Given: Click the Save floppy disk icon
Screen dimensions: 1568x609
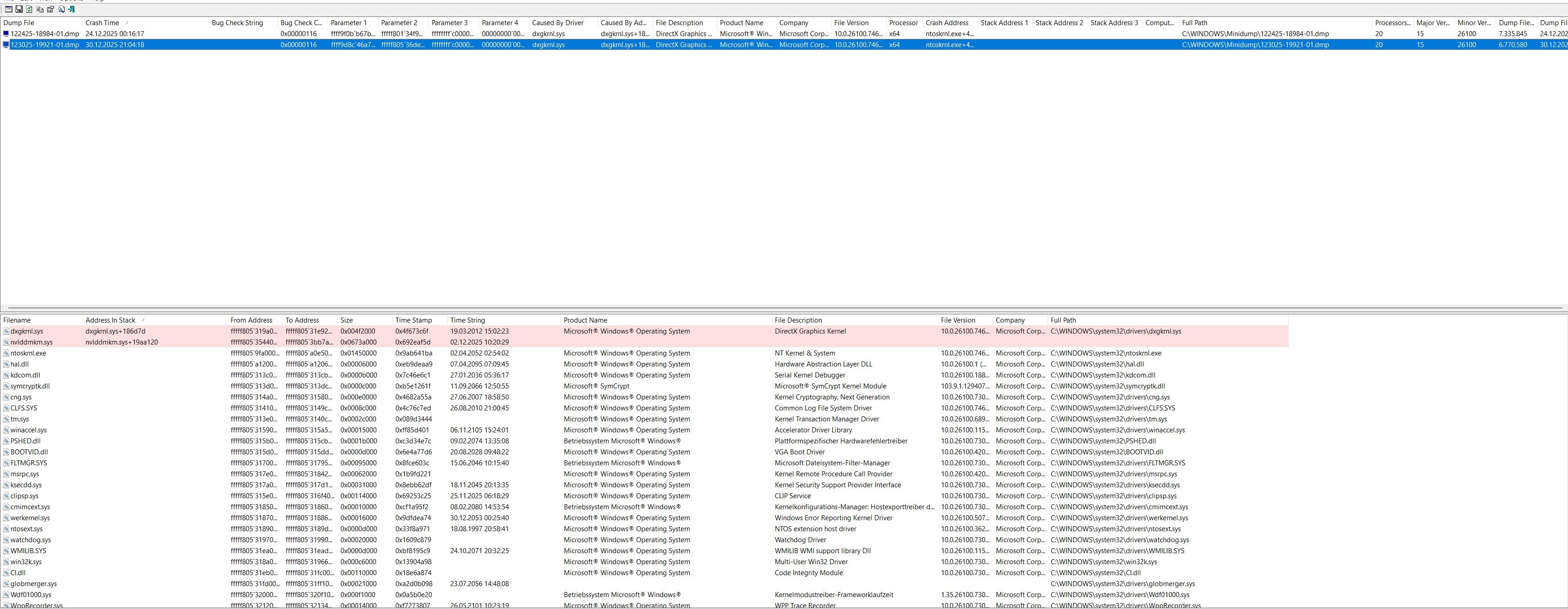Looking at the screenshot, I should (19, 9).
